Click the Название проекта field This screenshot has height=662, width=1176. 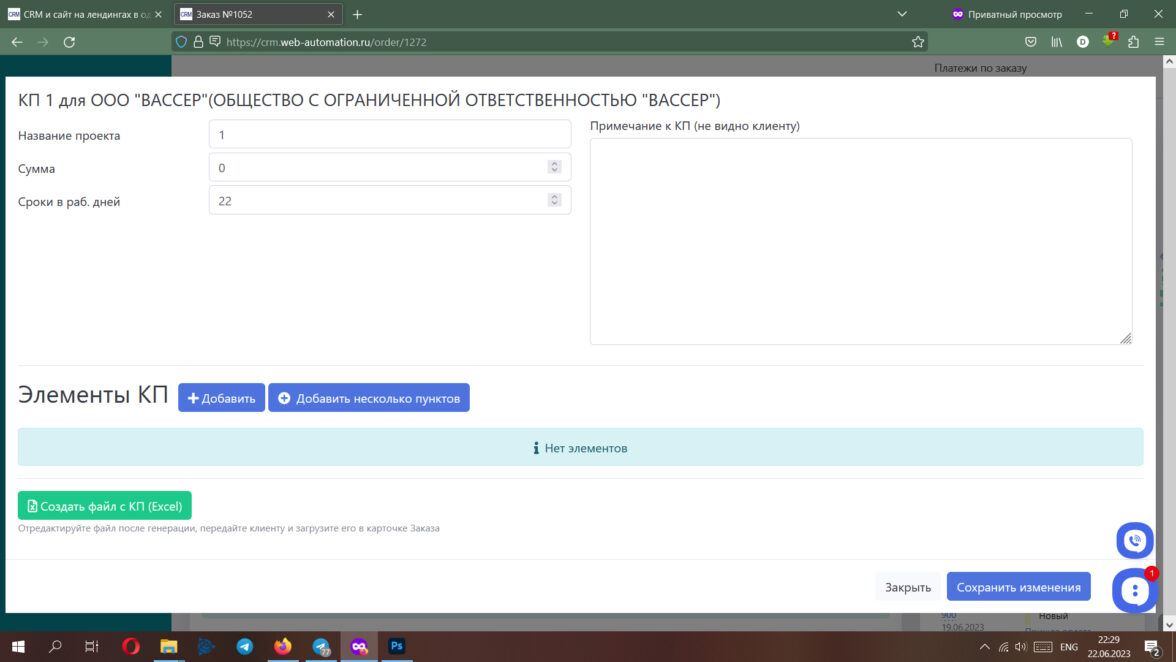[x=390, y=135]
